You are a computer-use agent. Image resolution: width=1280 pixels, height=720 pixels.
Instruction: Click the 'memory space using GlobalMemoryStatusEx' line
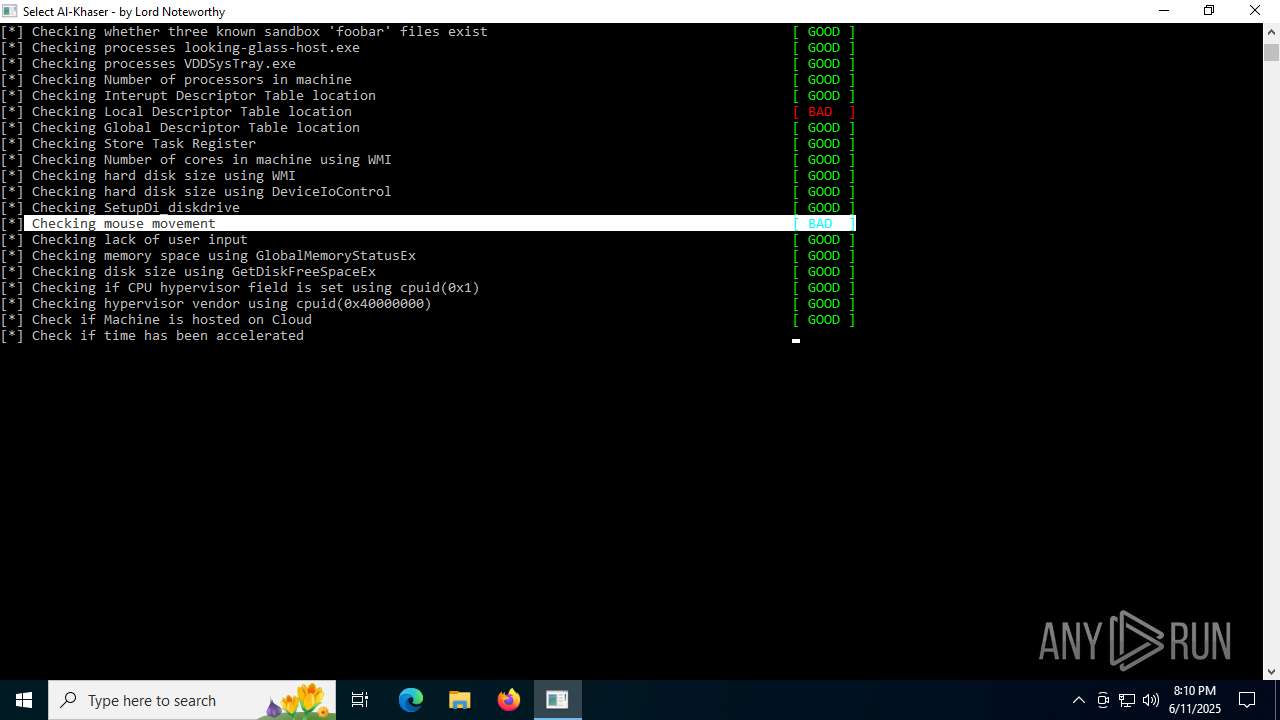tap(208, 256)
